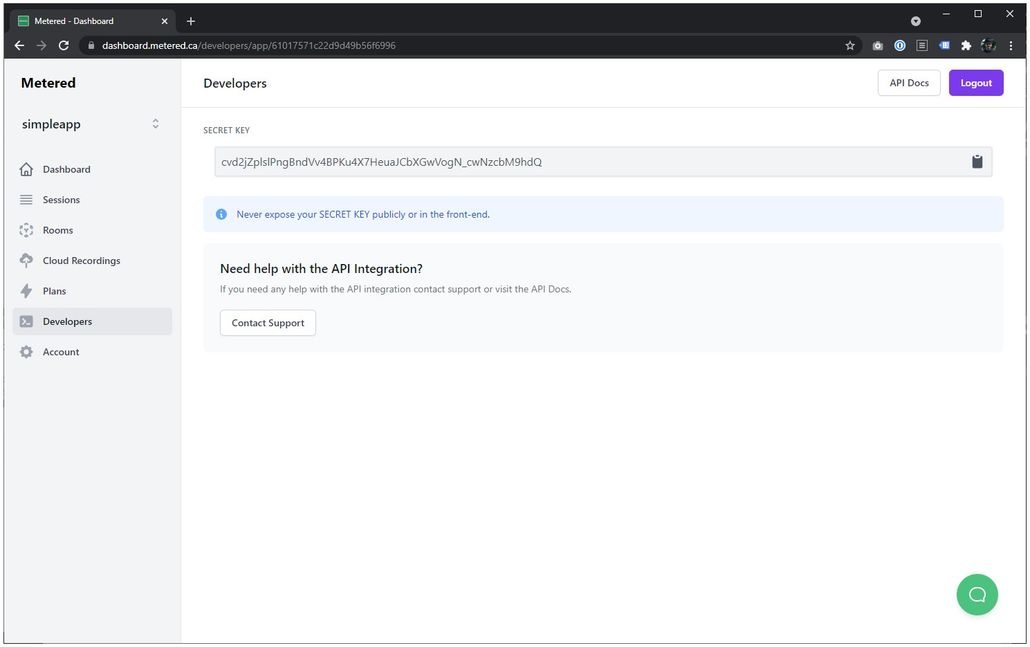Click the Sessions list icon
This screenshot has width=1030, height=647.
26,200
